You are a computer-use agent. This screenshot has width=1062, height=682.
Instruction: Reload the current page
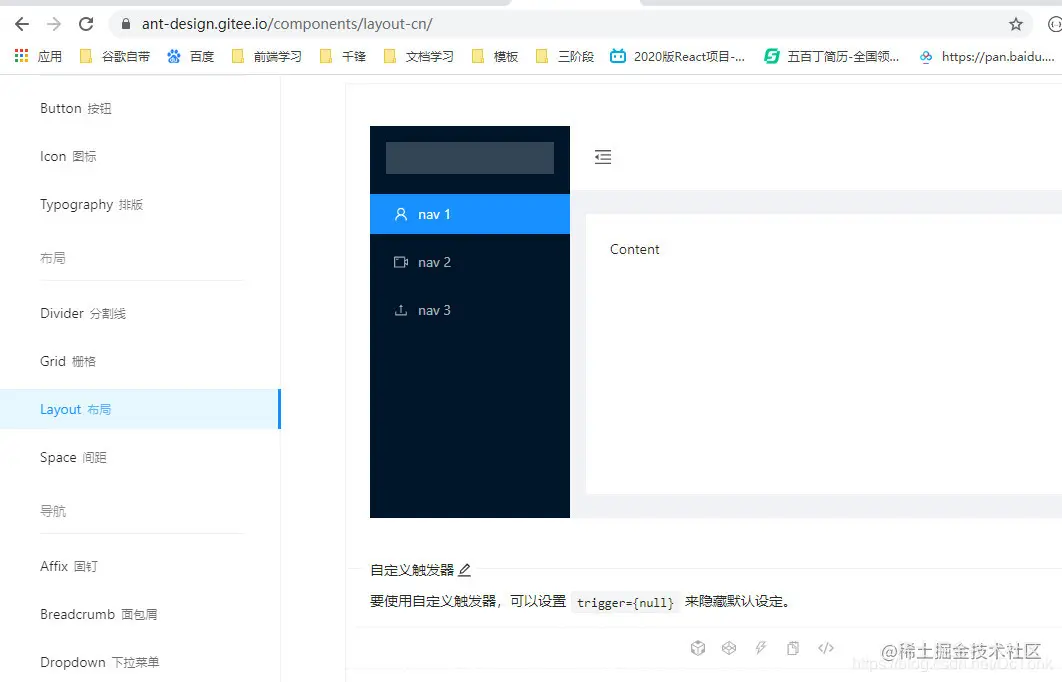tap(85, 23)
